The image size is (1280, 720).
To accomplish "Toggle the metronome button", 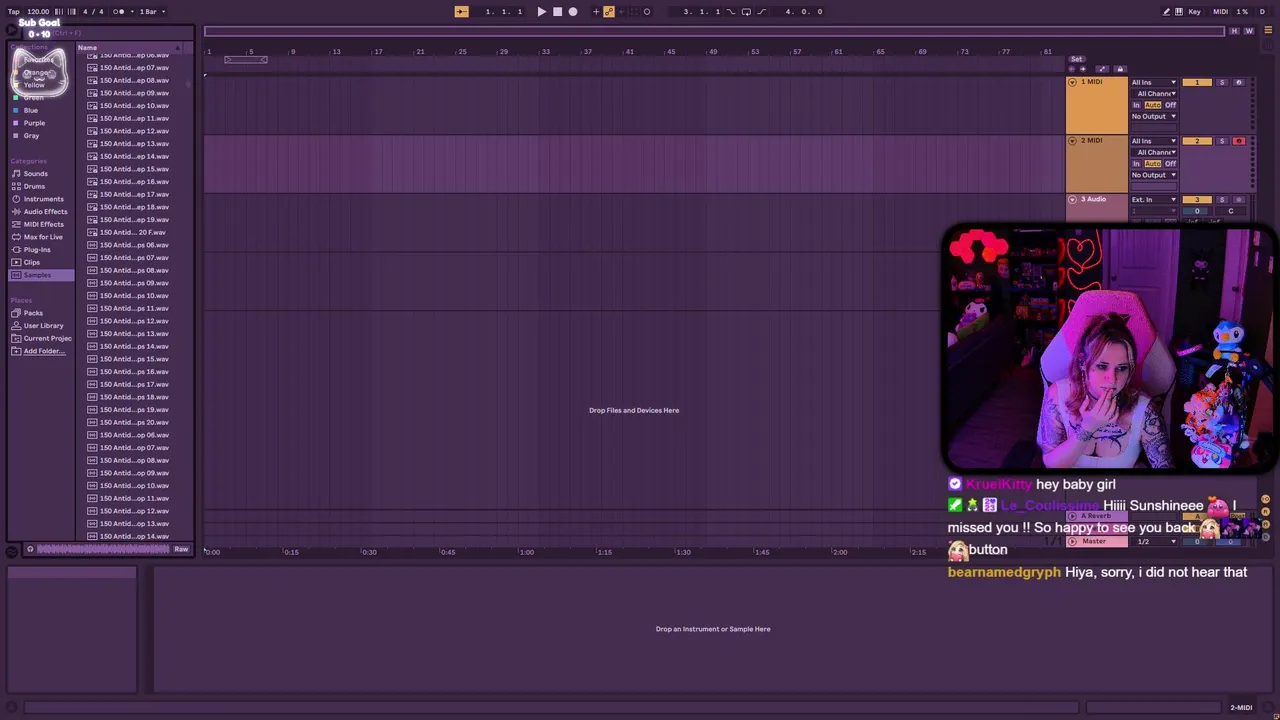I will 119,12.
